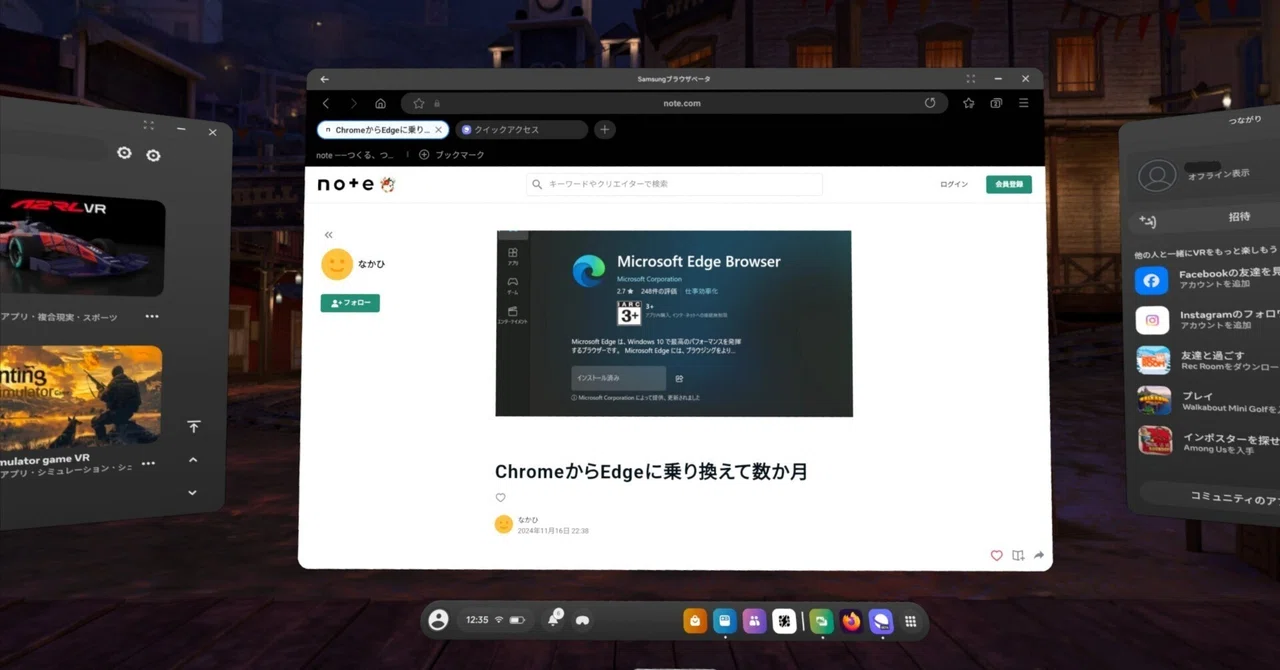This screenshot has height=670, width=1280.
Task: Reload the note.com page
Action: 930,103
